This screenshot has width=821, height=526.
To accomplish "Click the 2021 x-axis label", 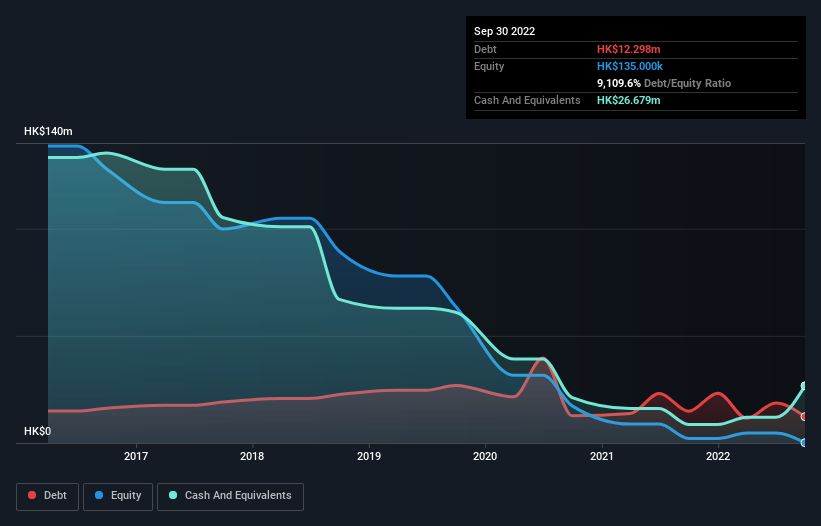I will tap(602, 456).
